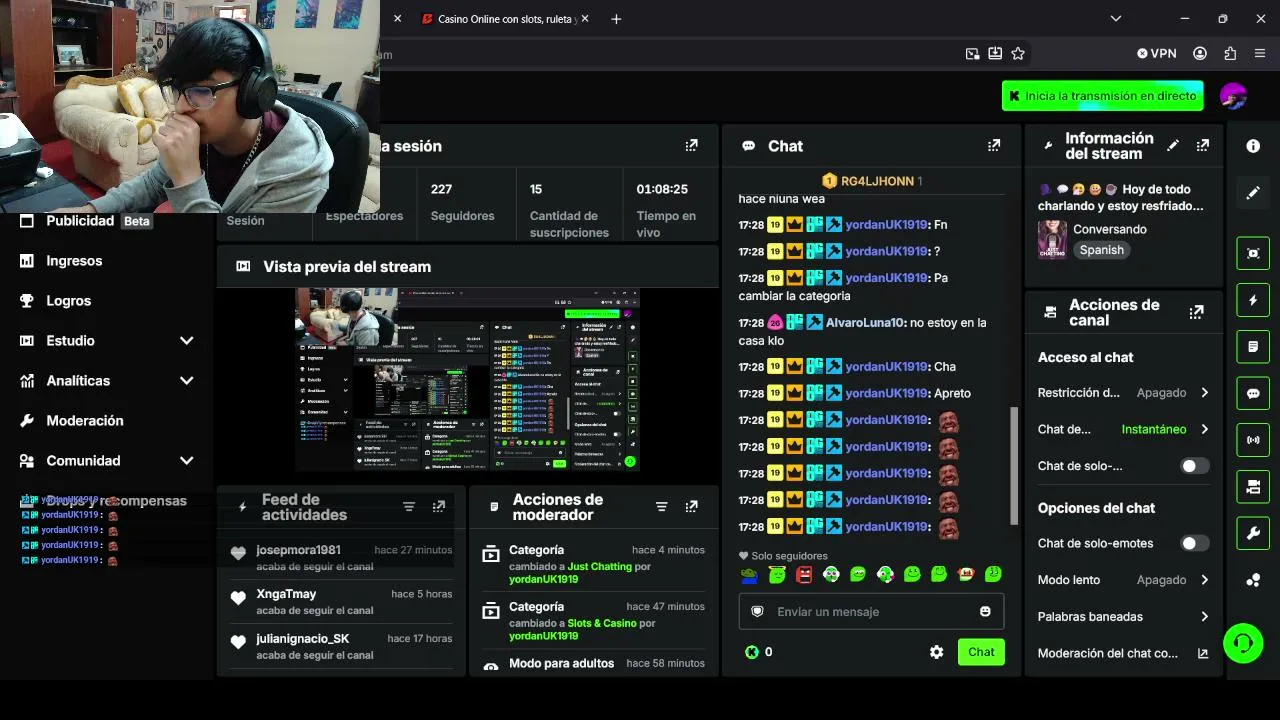Expand the Estudio sidebar section
This screenshot has width=1280, height=720.
pos(186,341)
